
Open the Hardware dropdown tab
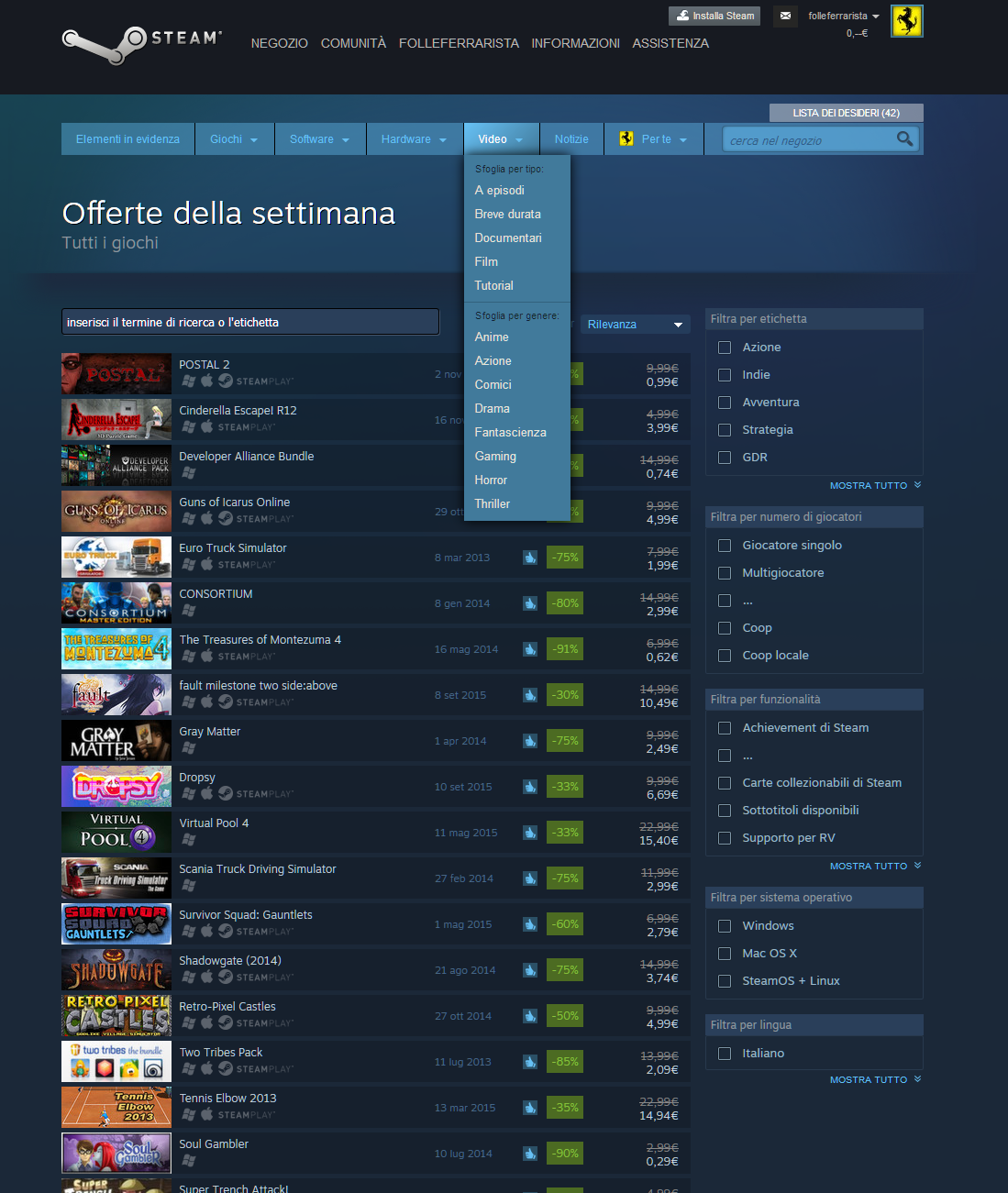pyautogui.click(x=415, y=139)
